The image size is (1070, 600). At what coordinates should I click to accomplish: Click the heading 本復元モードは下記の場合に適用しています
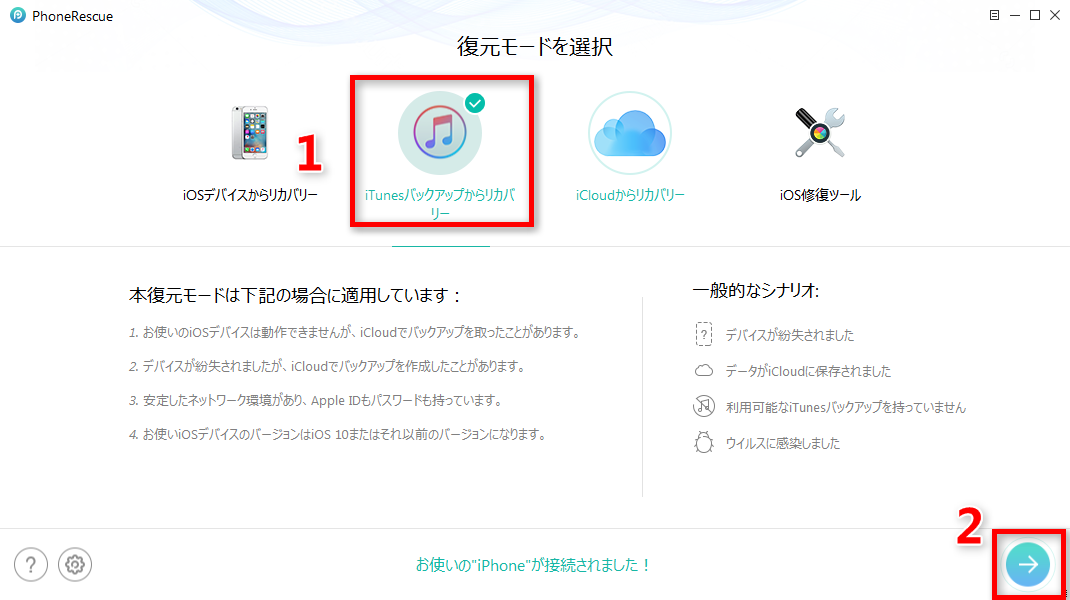pos(295,296)
